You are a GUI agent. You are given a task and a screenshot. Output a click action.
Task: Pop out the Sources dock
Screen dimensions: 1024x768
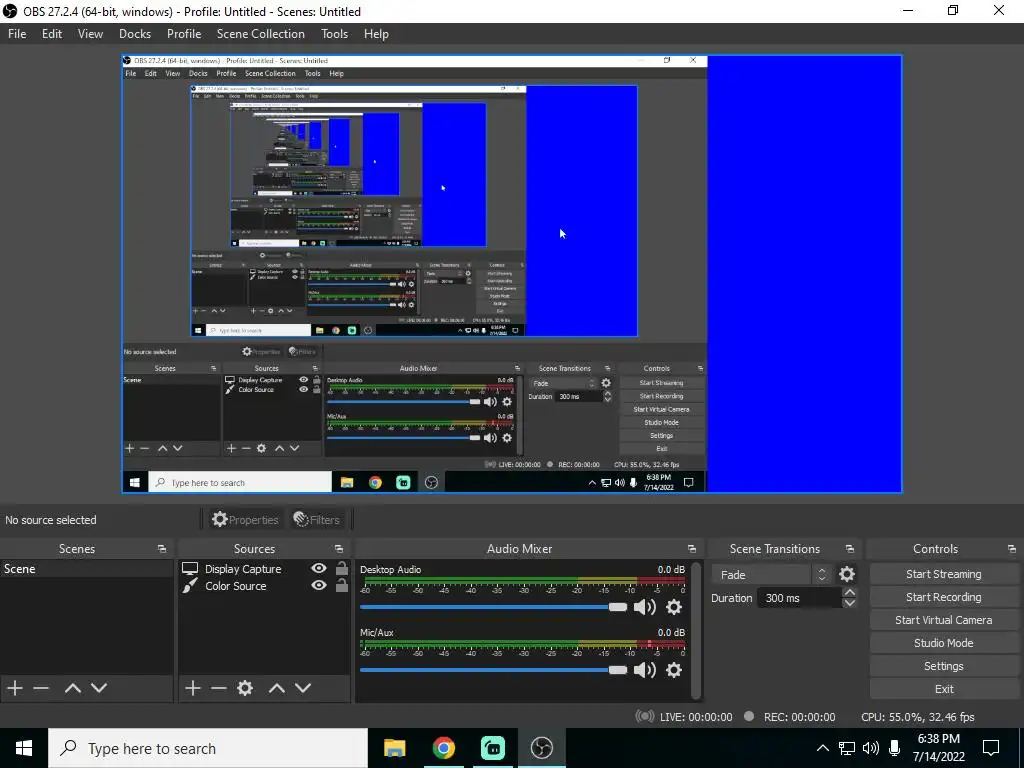click(339, 549)
